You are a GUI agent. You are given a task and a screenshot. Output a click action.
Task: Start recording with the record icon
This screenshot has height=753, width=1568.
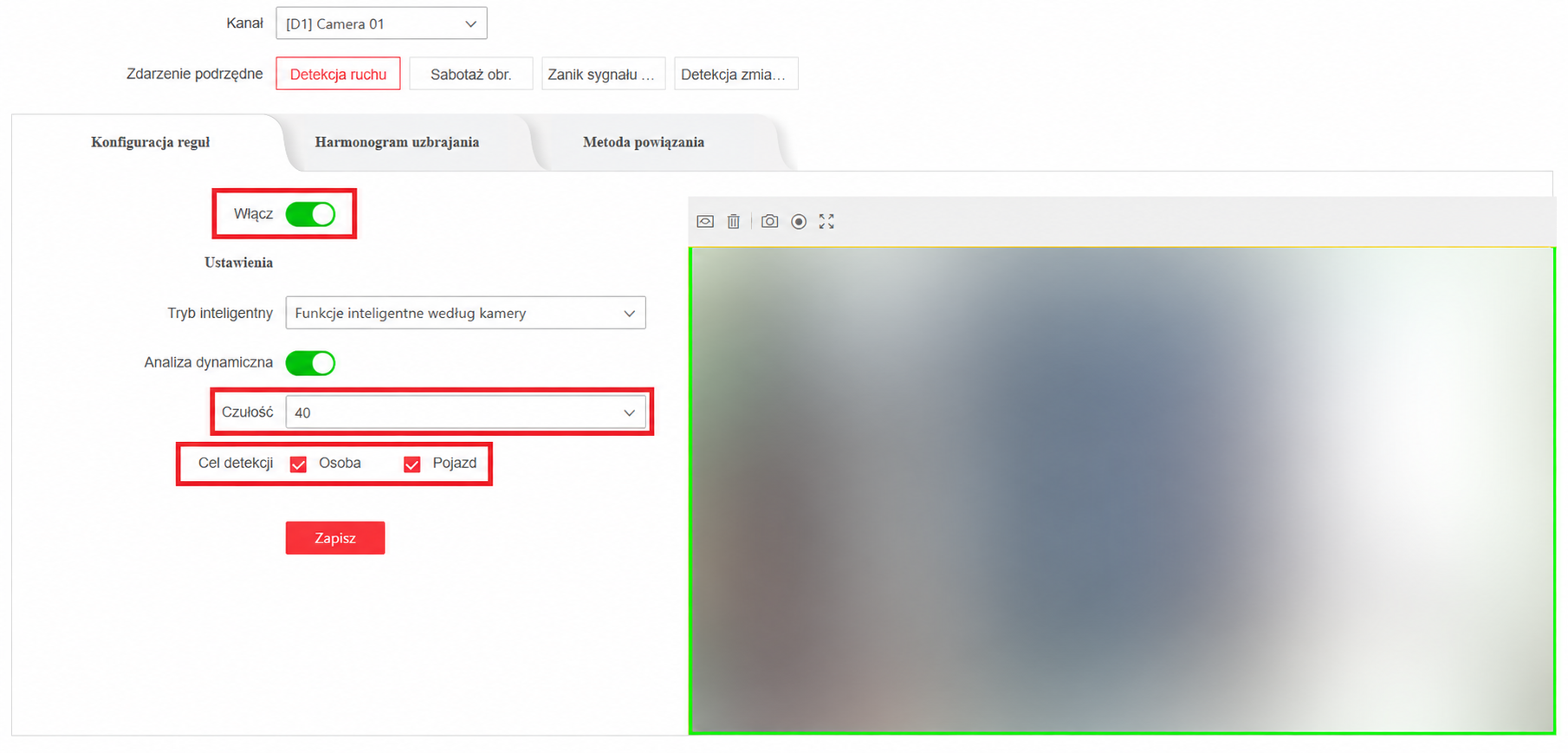[x=799, y=222]
